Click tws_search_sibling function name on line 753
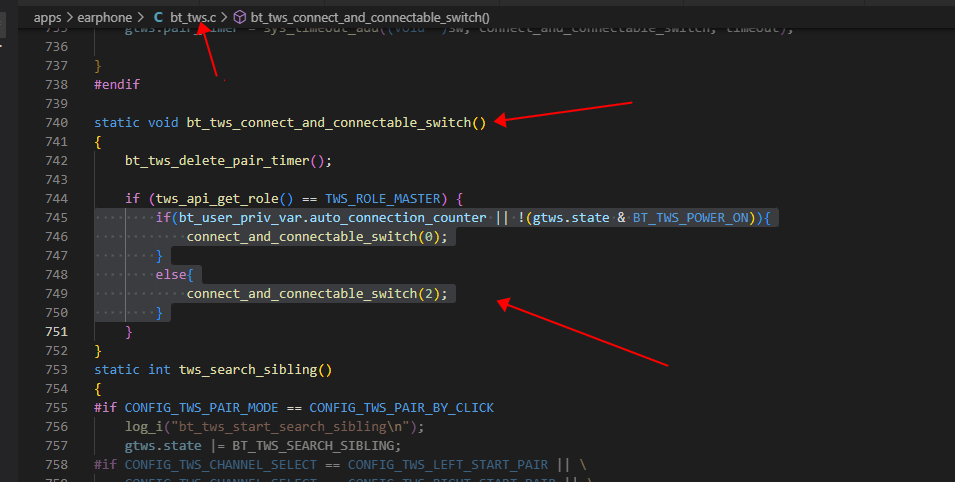This screenshot has width=955, height=482. click(248, 370)
